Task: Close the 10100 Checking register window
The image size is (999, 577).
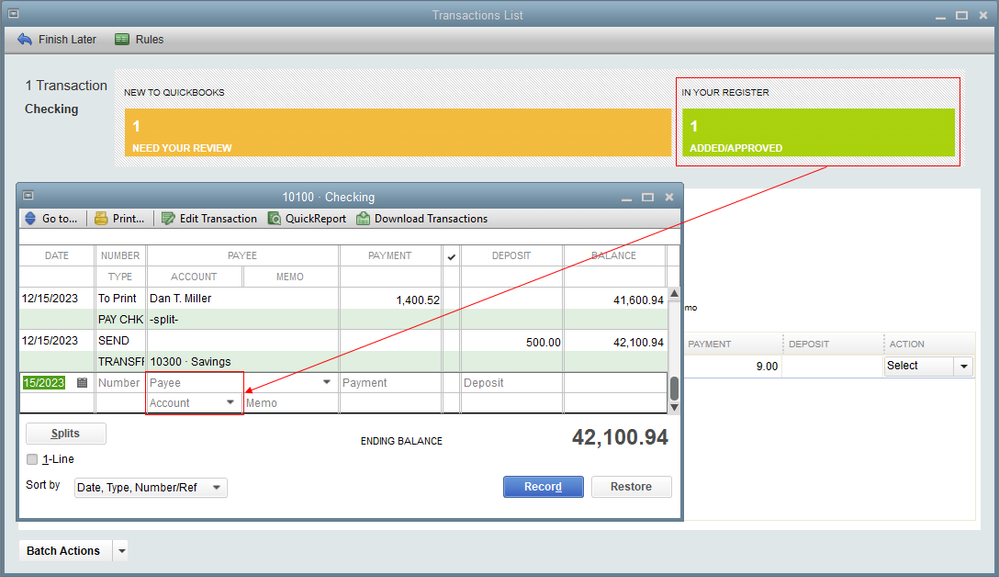Action: 669,197
